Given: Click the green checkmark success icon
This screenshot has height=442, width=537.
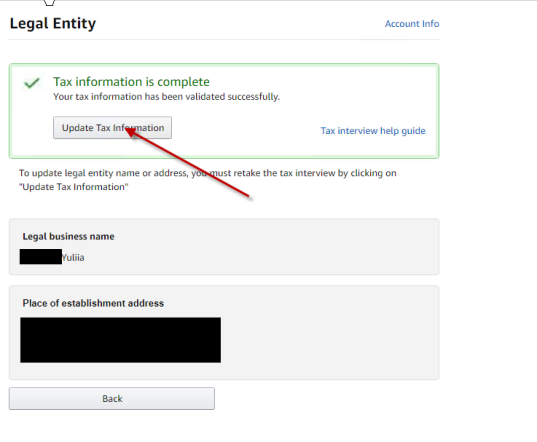Looking at the screenshot, I should (32, 83).
